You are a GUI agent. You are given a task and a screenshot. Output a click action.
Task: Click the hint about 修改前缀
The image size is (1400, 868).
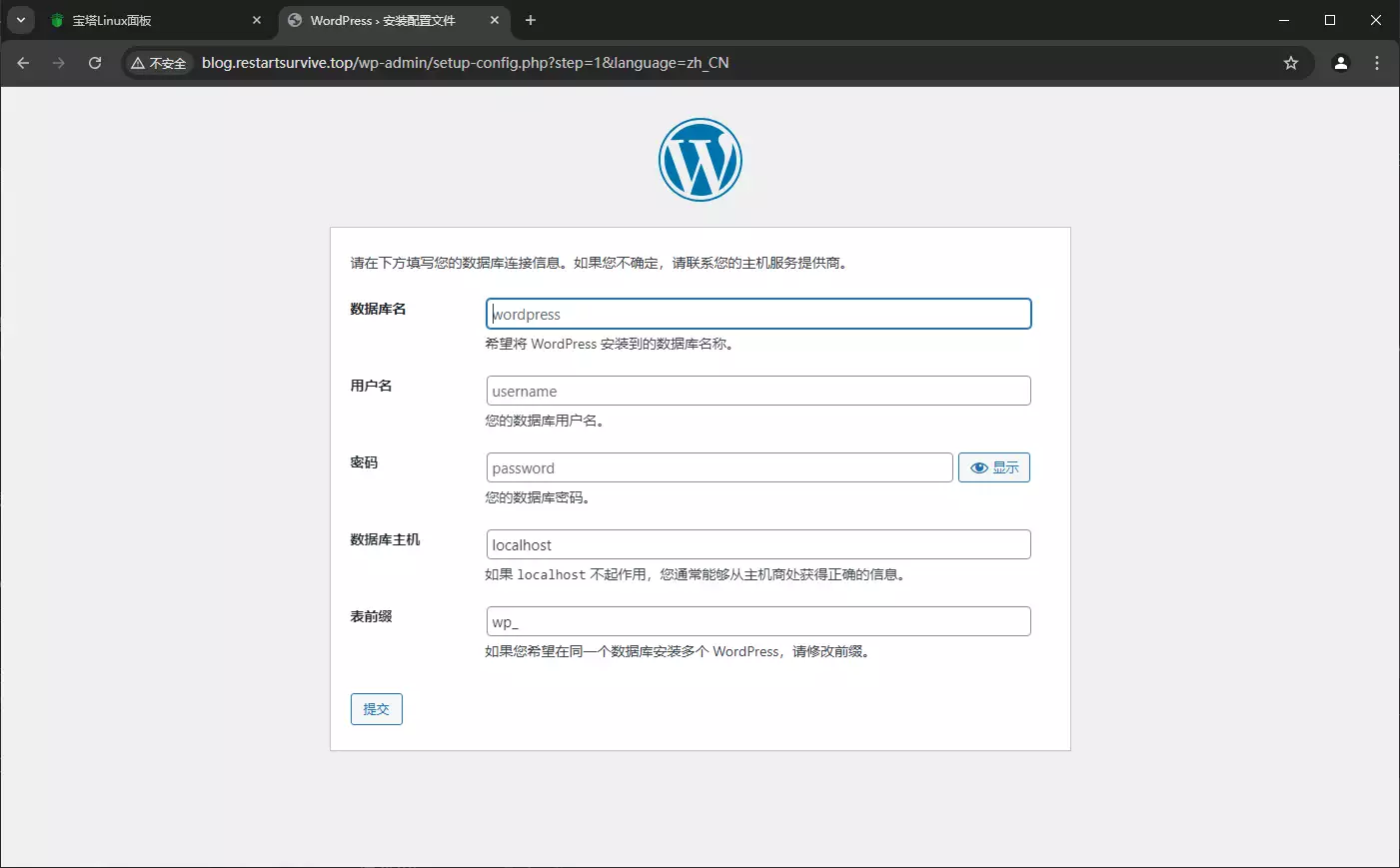click(x=678, y=651)
